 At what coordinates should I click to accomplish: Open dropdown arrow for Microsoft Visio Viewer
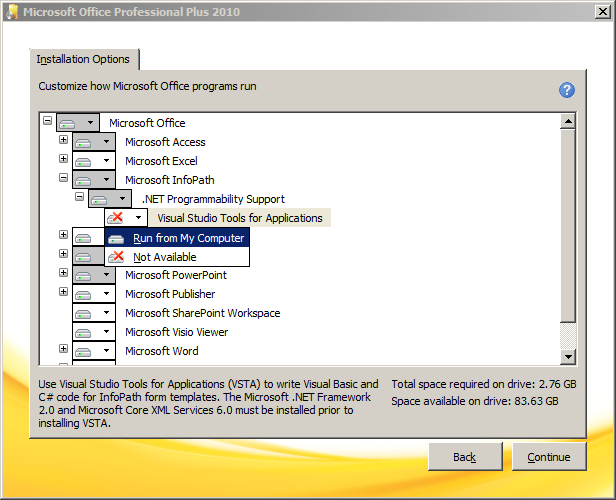pos(106,332)
